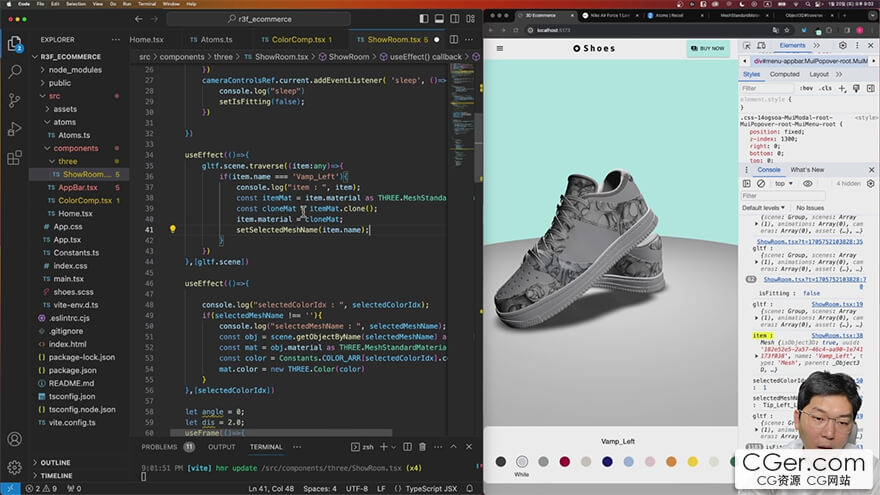Image resolution: width=880 pixels, height=495 pixels.
Task: Open the OUTPUT panel tab
Action: tap(222, 447)
